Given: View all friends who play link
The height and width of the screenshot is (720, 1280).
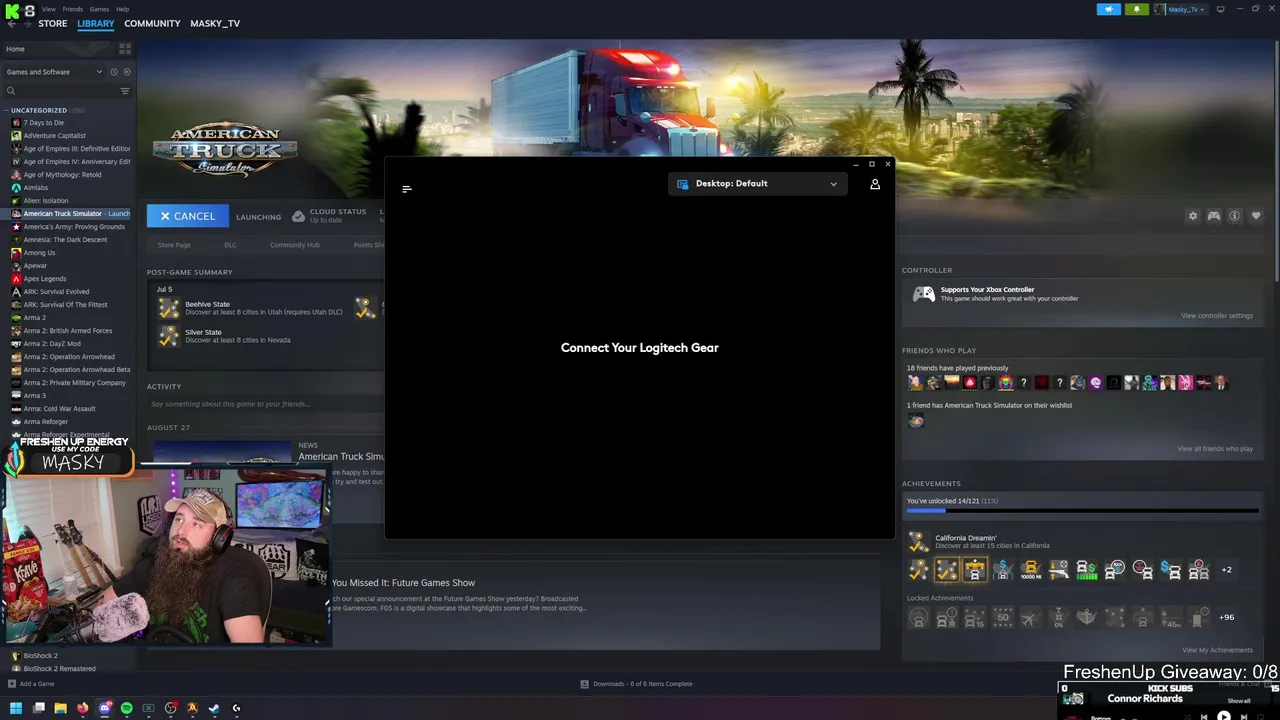Looking at the screenshot, I should 1214,449.
